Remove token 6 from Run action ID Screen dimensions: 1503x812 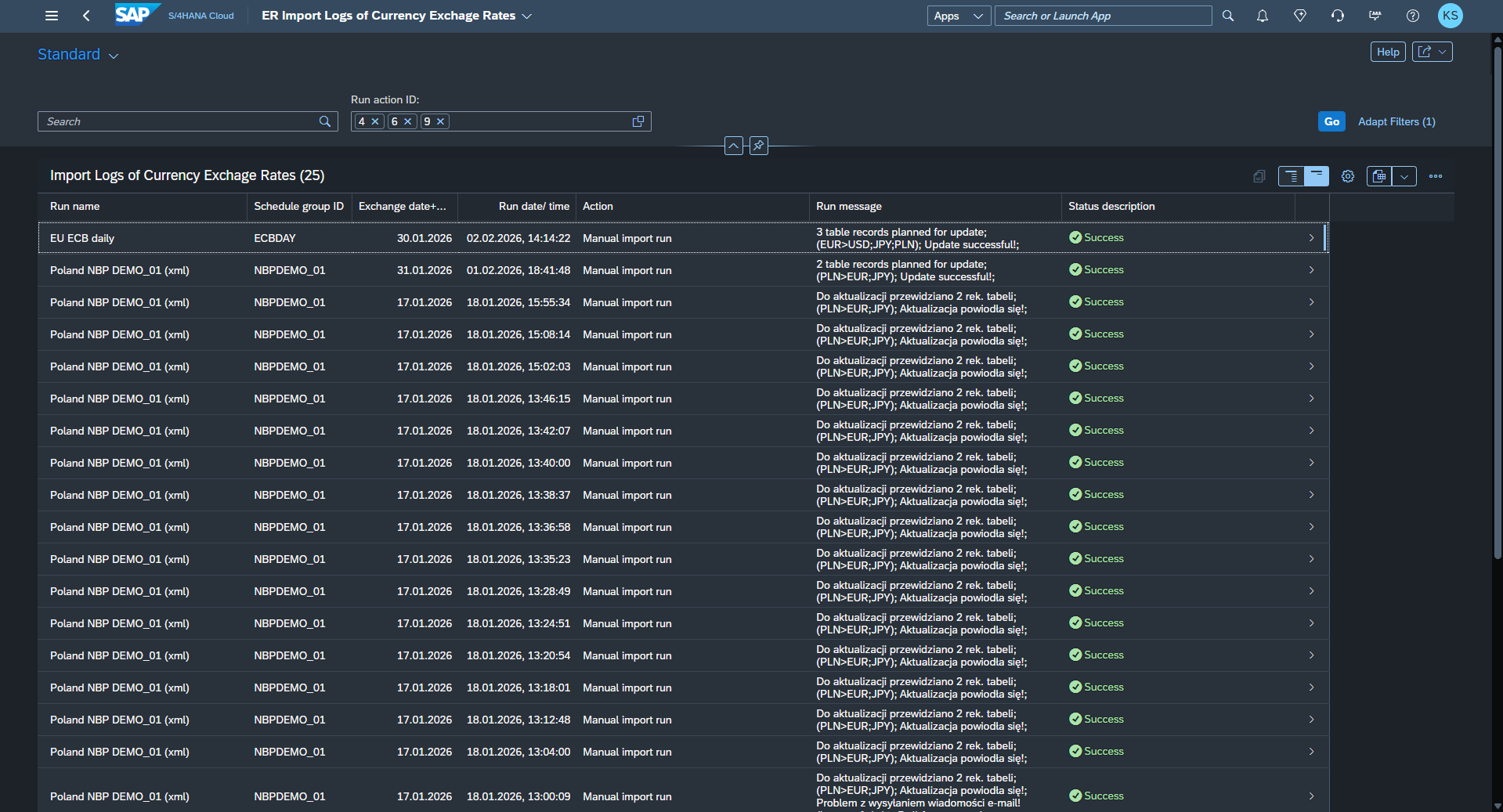point(407,121)
